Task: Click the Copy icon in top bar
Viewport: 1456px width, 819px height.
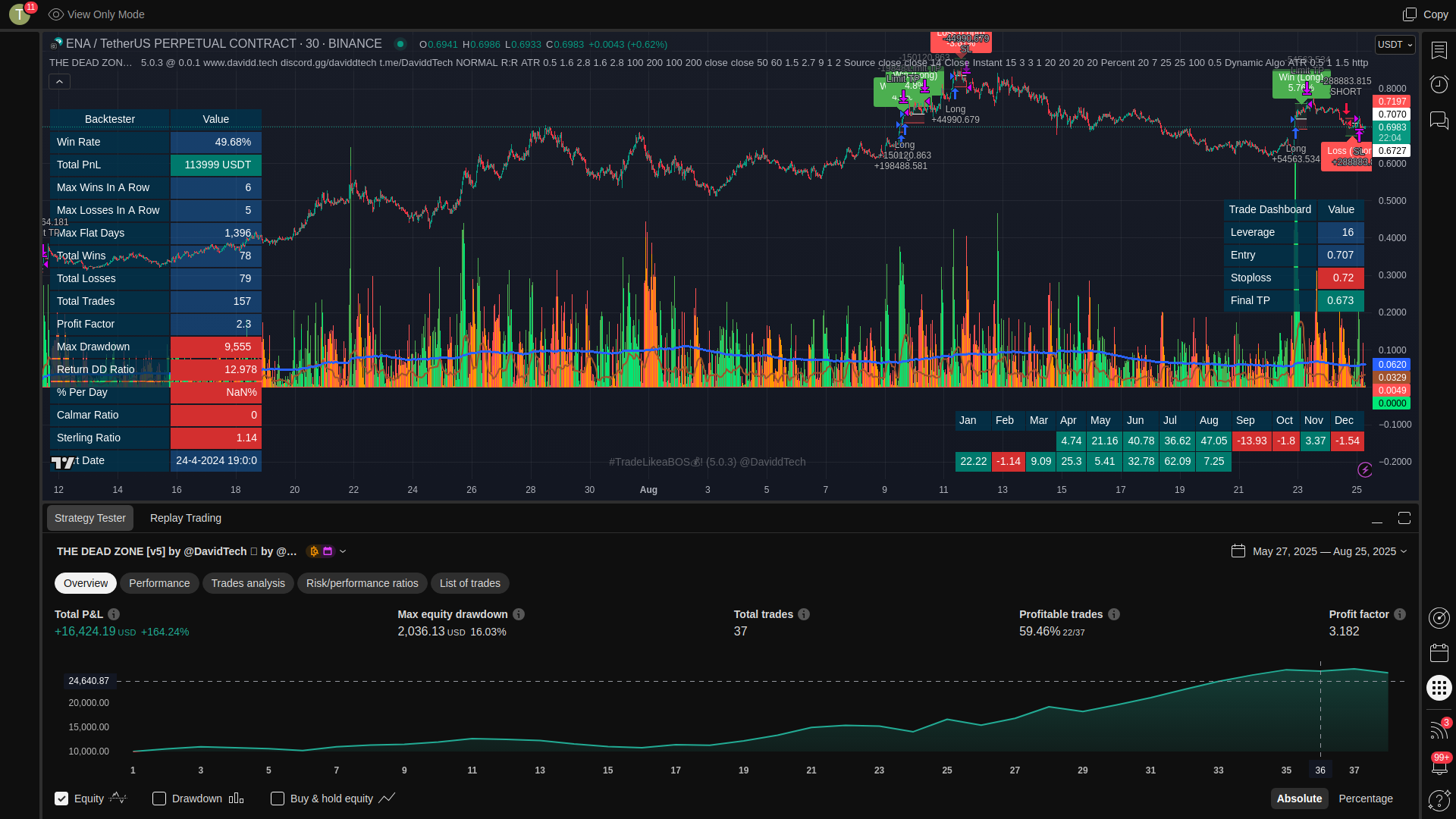Action: point(1409,14)
